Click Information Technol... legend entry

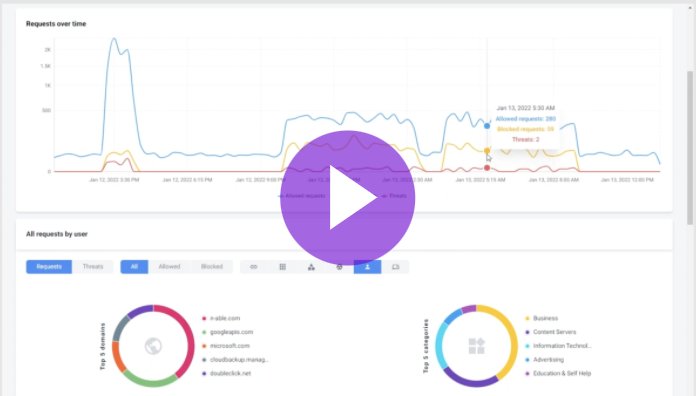coord(558,346)
